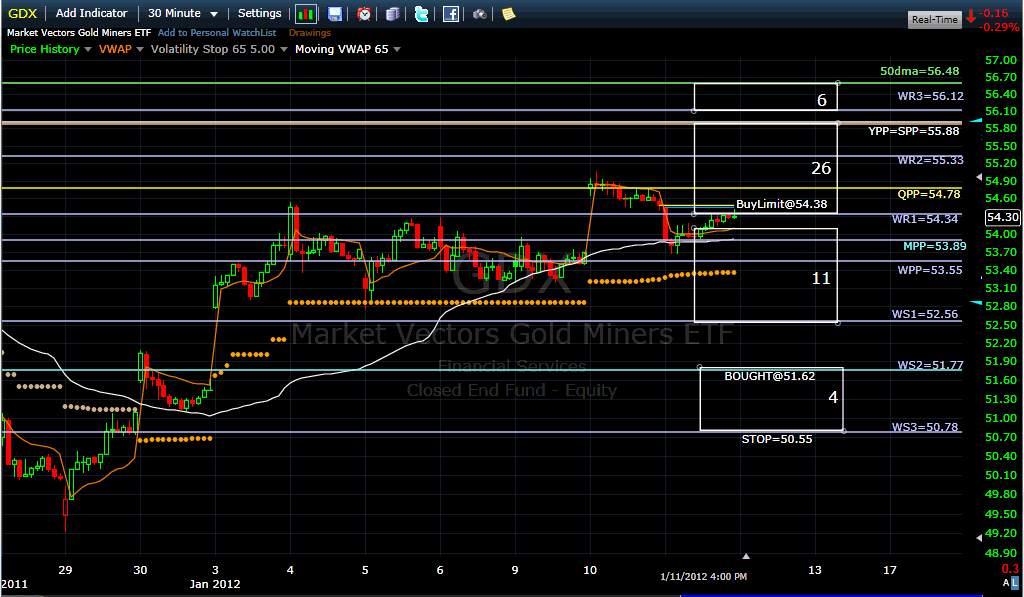Image resolution: width=1024 pixels, height=597 pixels.
Task: Click the Market Vectors Gold Miners ETF title
Action: point(79,33)
